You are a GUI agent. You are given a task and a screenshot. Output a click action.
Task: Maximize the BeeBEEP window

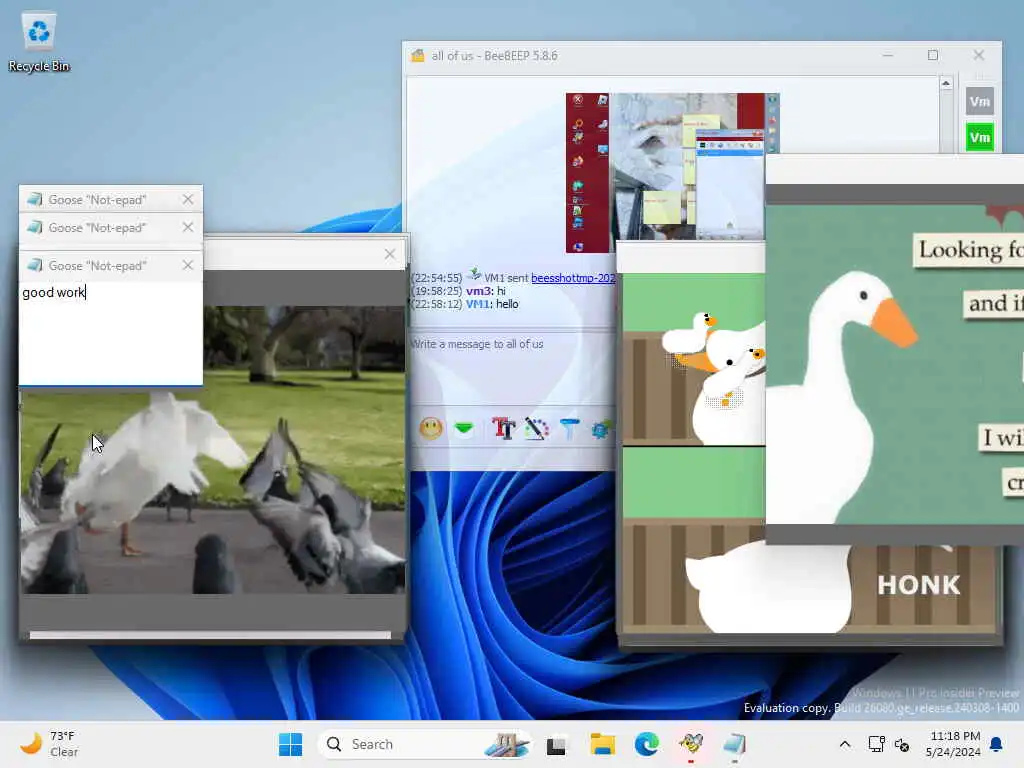(x=933, y=56)
